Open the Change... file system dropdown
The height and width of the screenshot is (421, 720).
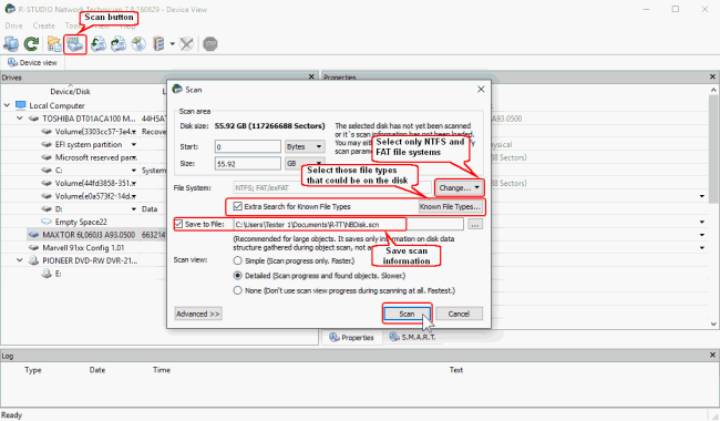[x=459, y=188]
